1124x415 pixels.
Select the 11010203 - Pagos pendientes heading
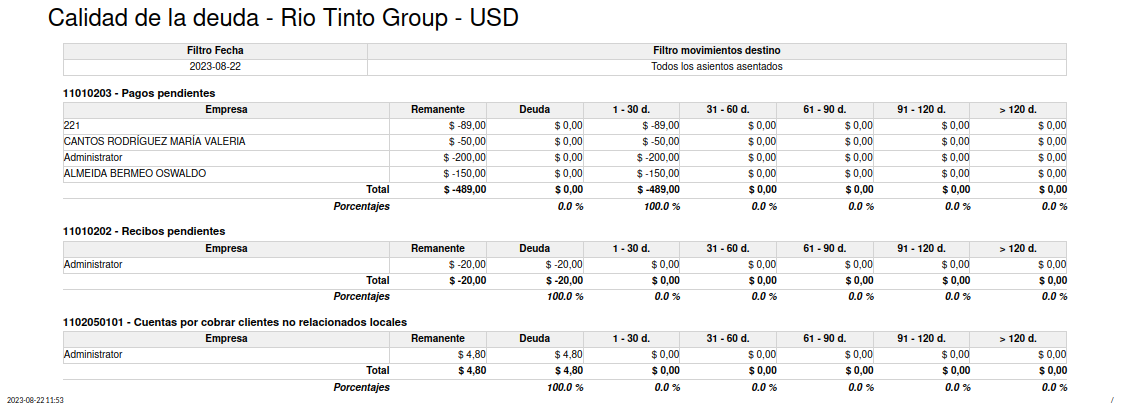(139, 93)
